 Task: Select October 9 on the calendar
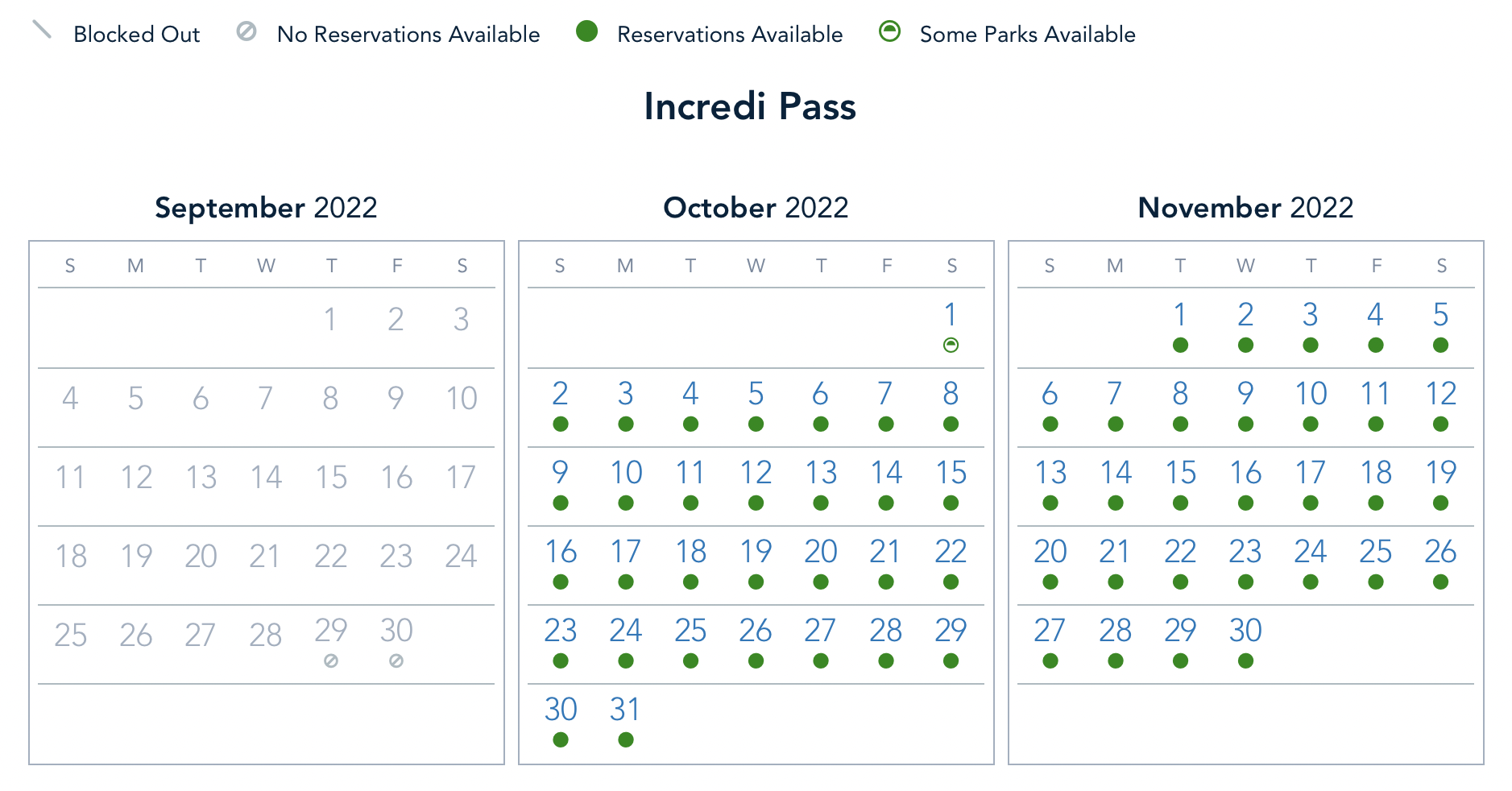(561, 473)
